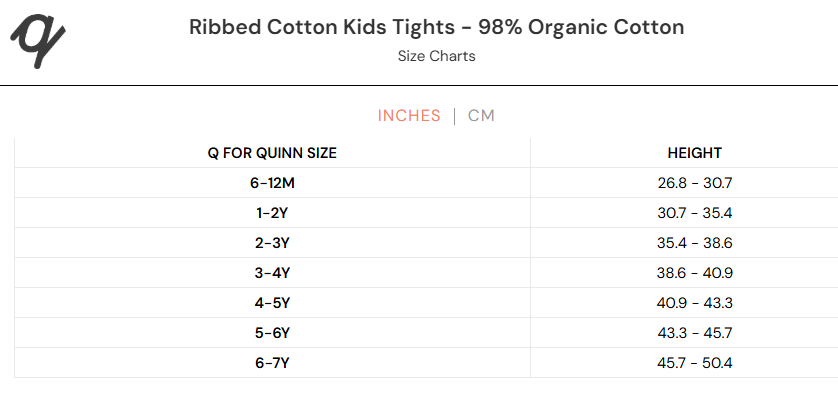Click the 45.7 - 50.4 height value
Image resolution: width=838 pixels, height=407 pixels.
pyautogui.click(x=694, y=363)
